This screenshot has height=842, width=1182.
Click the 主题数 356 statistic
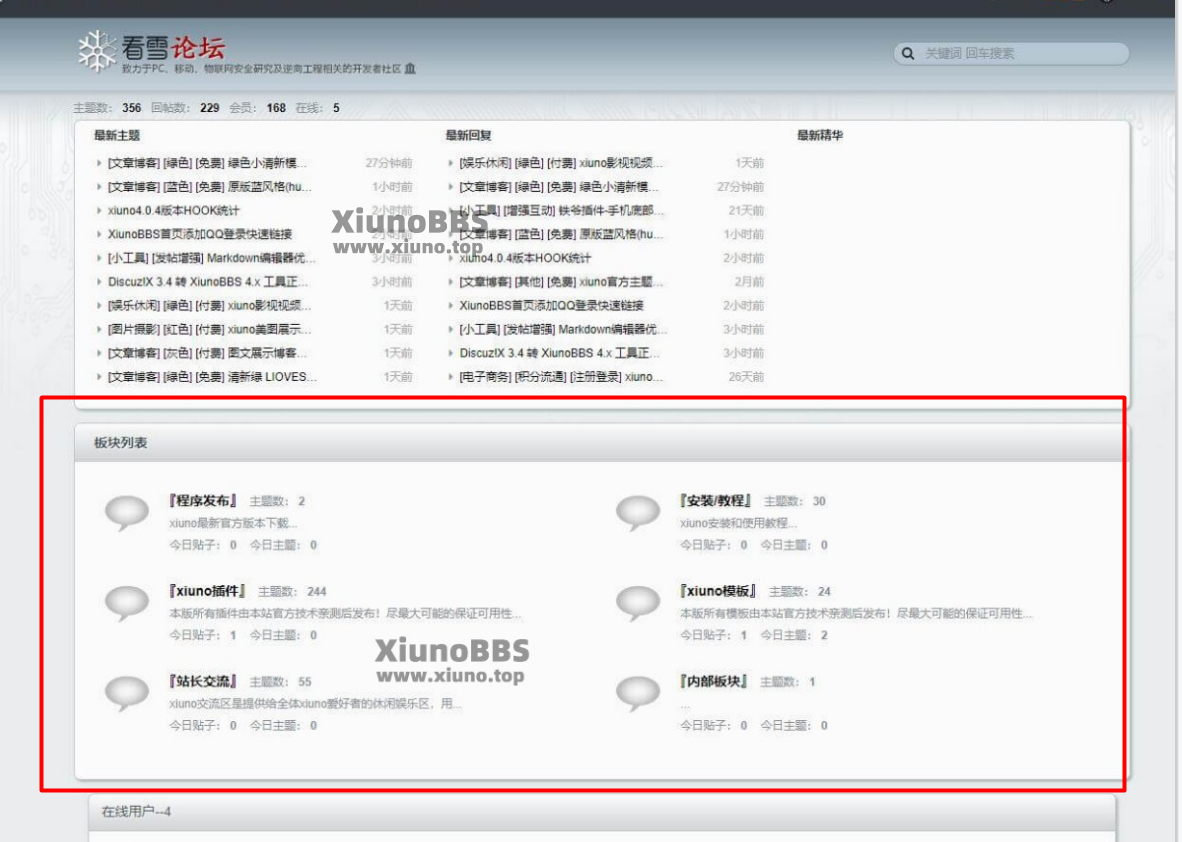pyautogui.click(x=107, y=108)
